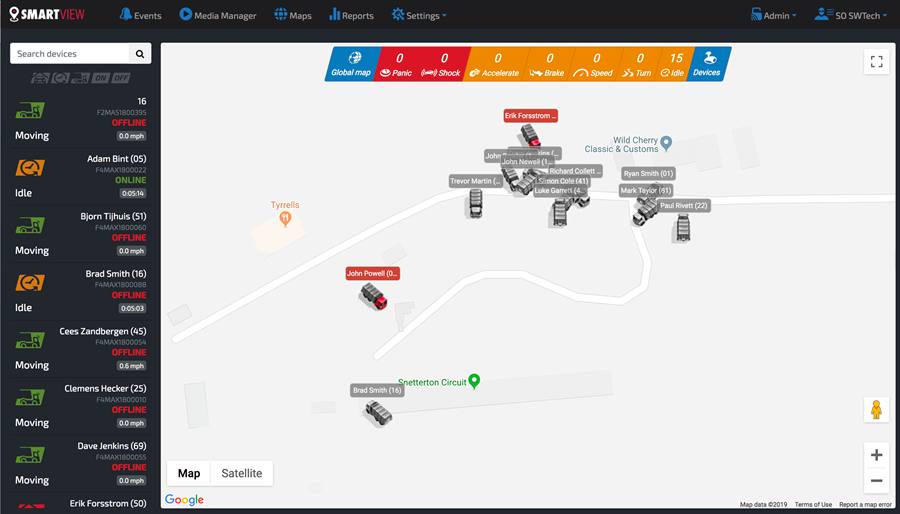This screenshot has width=900, height=514.
Task: Click the search magnifier button
Action: tap(140, 53)
